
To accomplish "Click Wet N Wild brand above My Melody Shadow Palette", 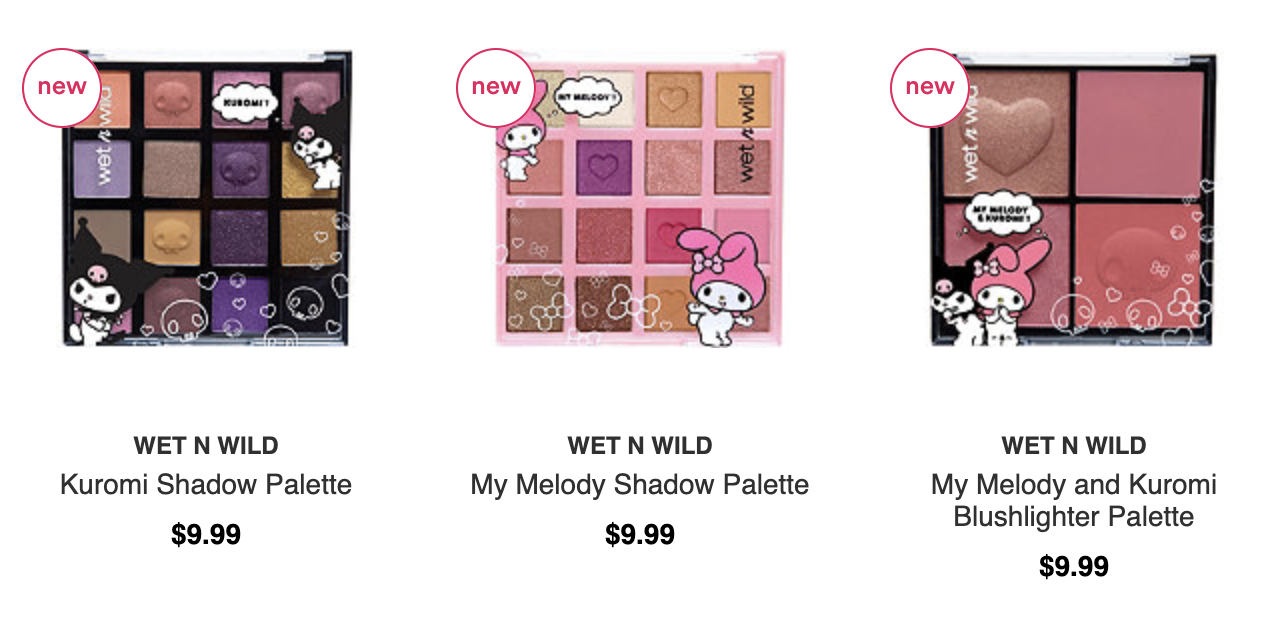I will [x=640, y=445].
